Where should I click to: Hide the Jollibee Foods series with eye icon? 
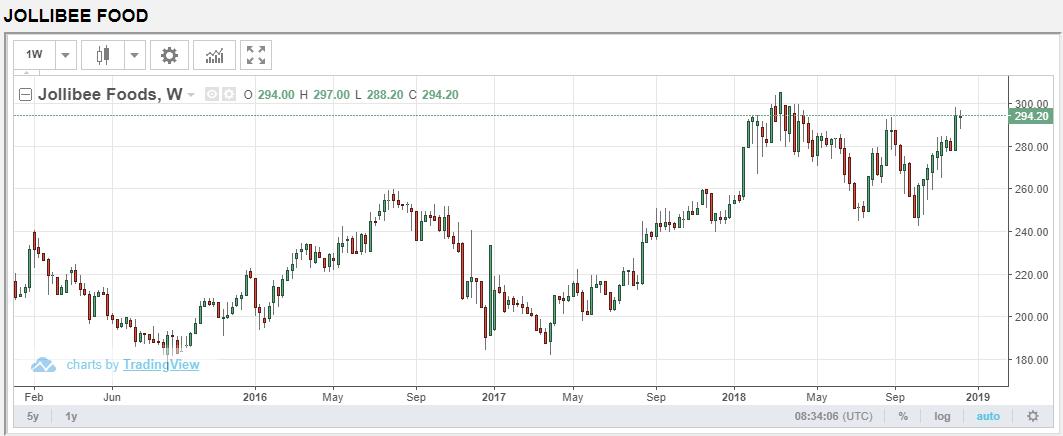tap(211, 95)
